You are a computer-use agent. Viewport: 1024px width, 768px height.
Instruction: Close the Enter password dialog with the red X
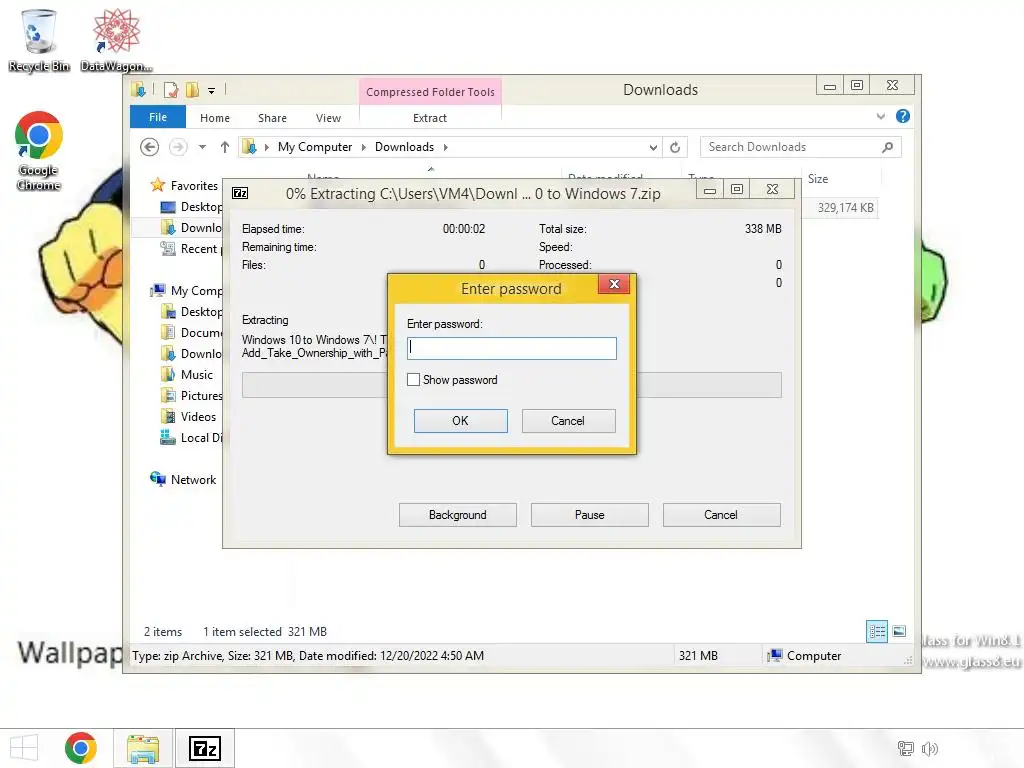coord(614,284)
